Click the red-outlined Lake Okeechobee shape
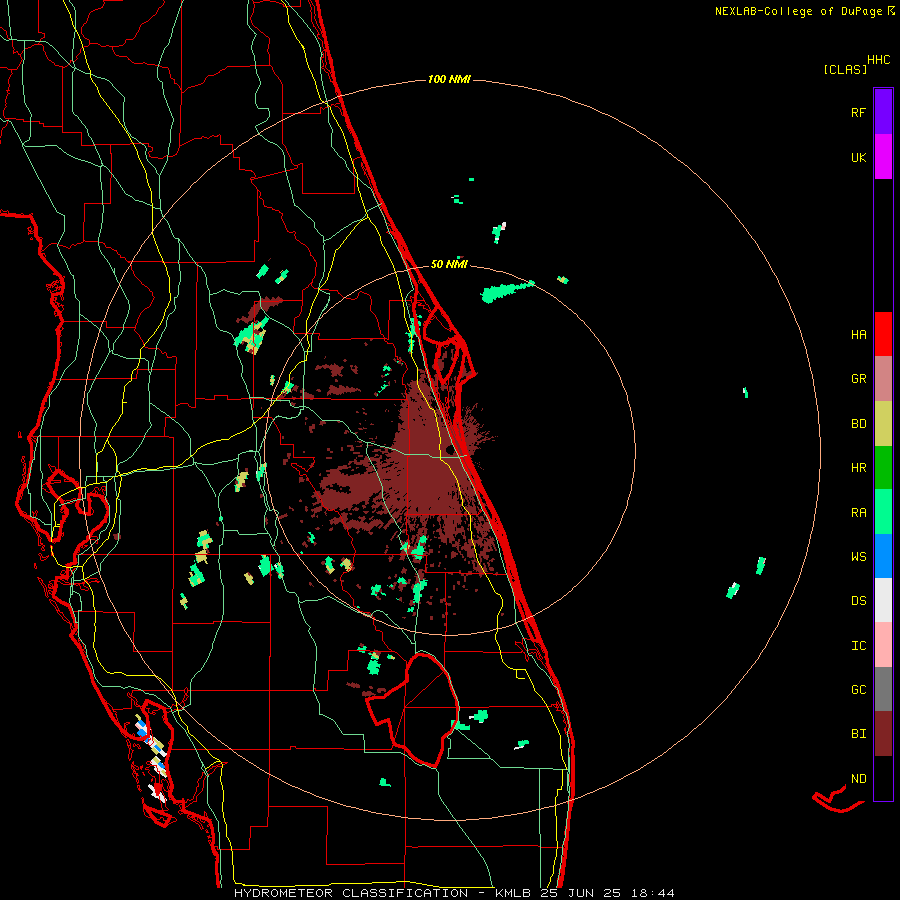 coord(414,710)
